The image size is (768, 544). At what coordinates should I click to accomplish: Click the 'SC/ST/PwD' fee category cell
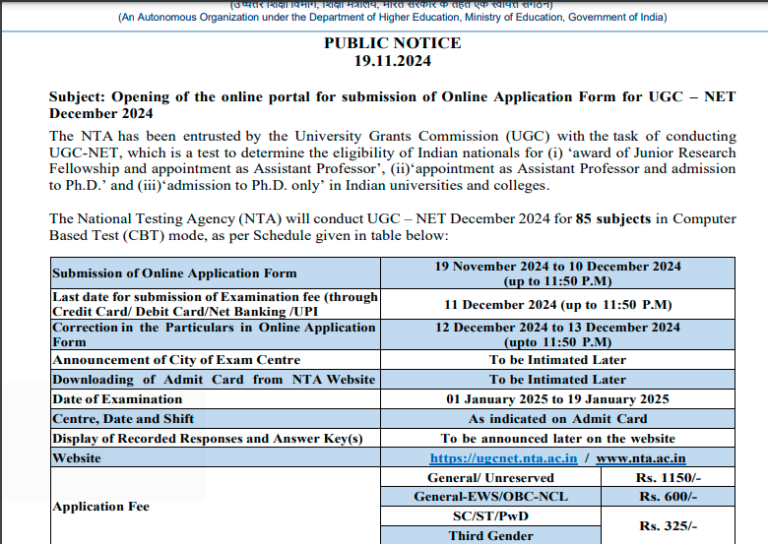[491, 516]
